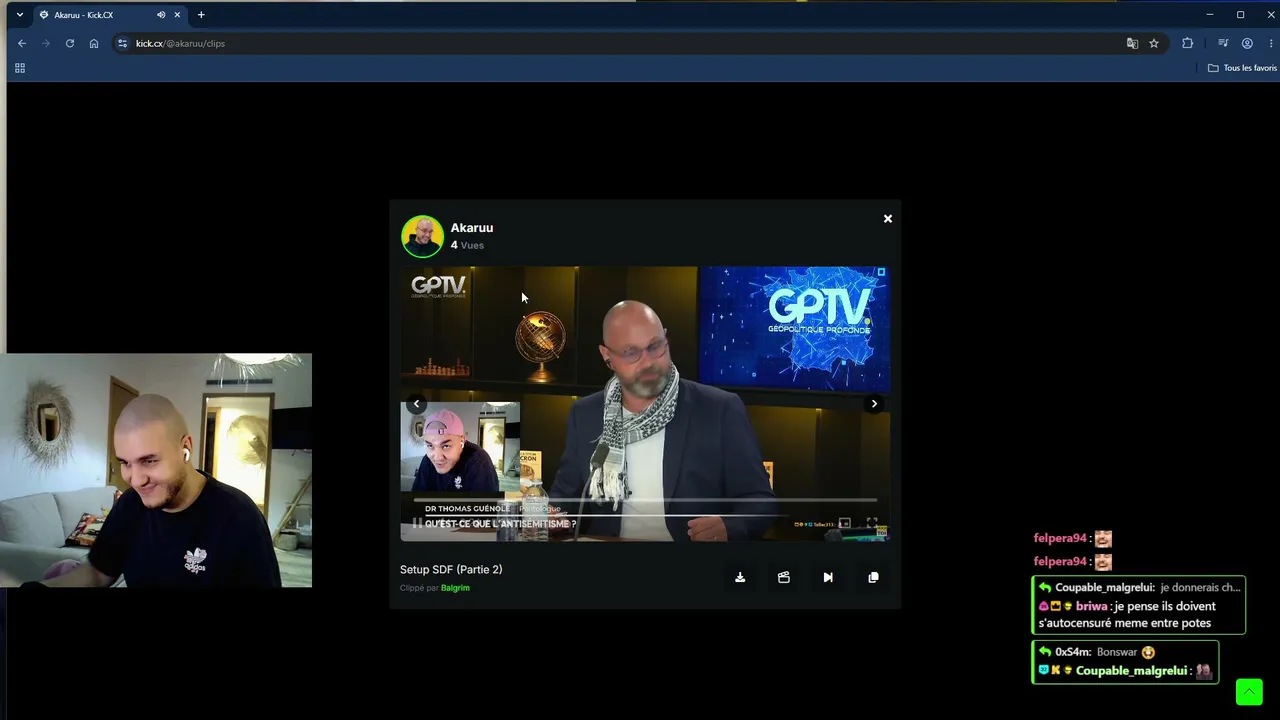This screenshot has width=1280, height=720.
Task: View site information for kick.cx
Action: 123,43
